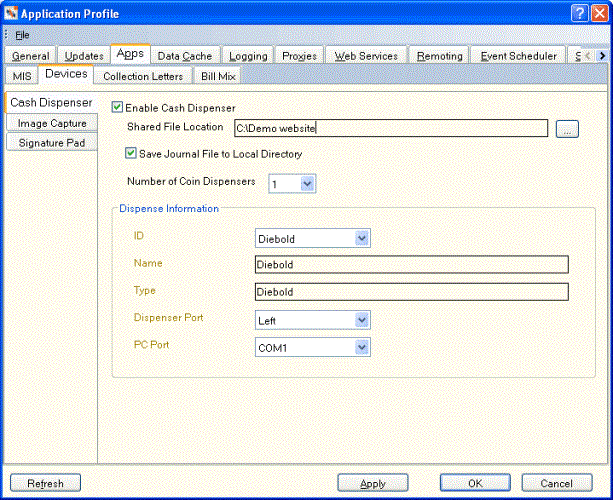613x500 pixels.
Task: Click the Cancel button
Action: tap(557, 483)
